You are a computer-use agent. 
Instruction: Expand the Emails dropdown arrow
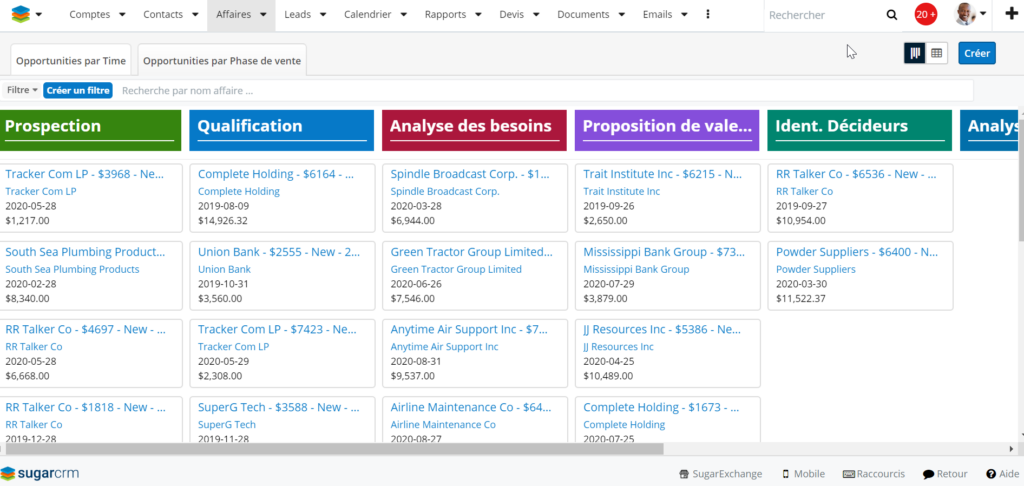(684, 15)
